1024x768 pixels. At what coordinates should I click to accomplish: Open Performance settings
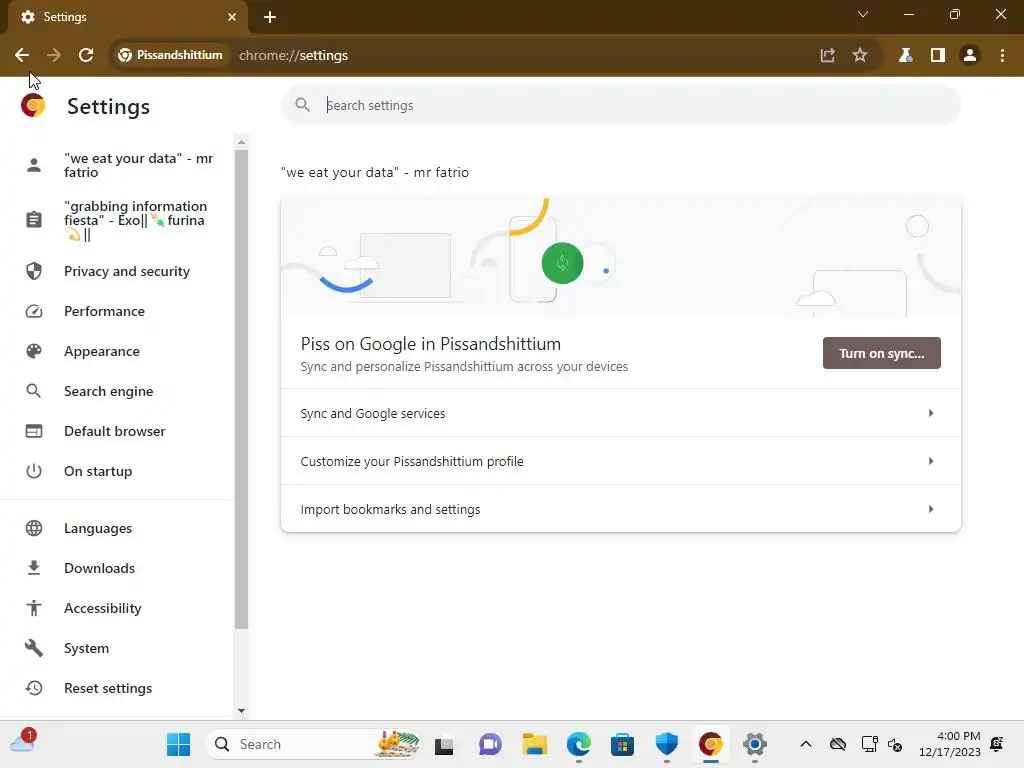[118, 312]
